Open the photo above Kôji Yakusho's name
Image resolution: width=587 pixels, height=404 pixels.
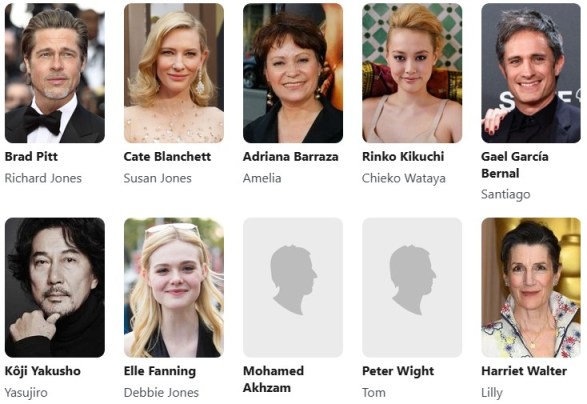point(55,288)
